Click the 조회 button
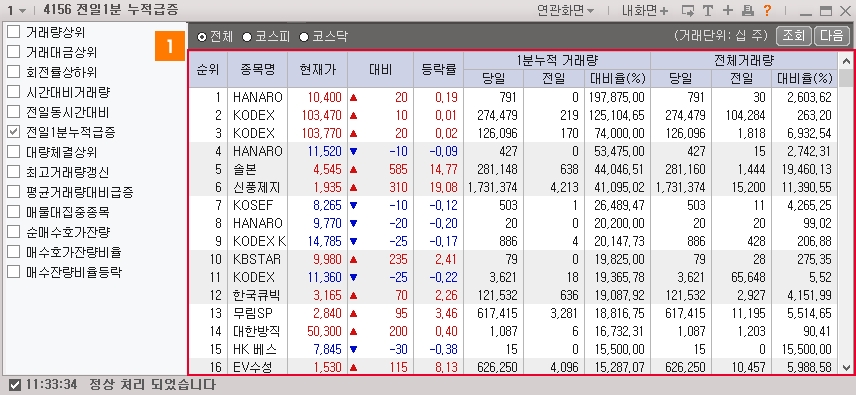The width and height of the screenshot is (856, 395). click(794, 36)
